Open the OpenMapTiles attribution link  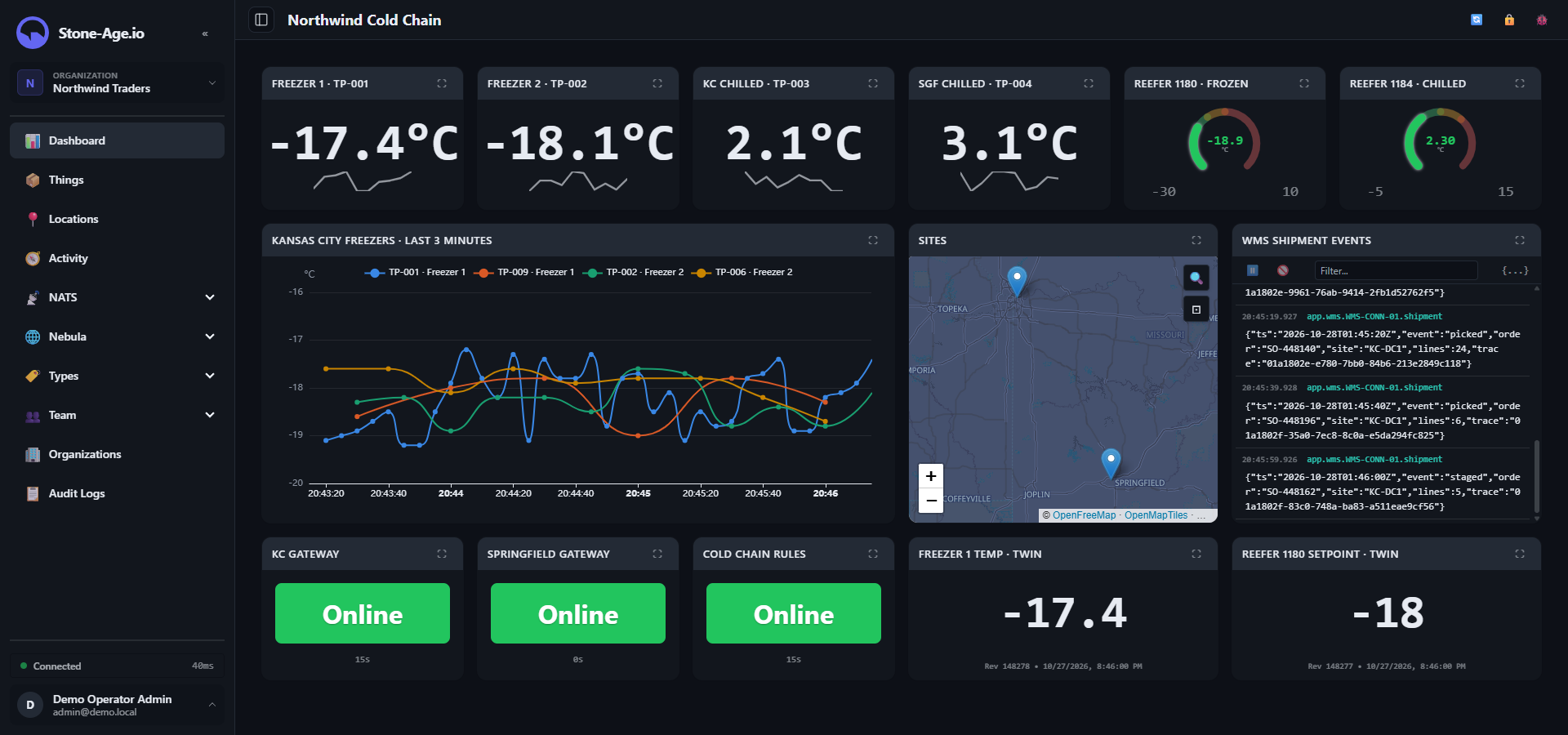1156,515
